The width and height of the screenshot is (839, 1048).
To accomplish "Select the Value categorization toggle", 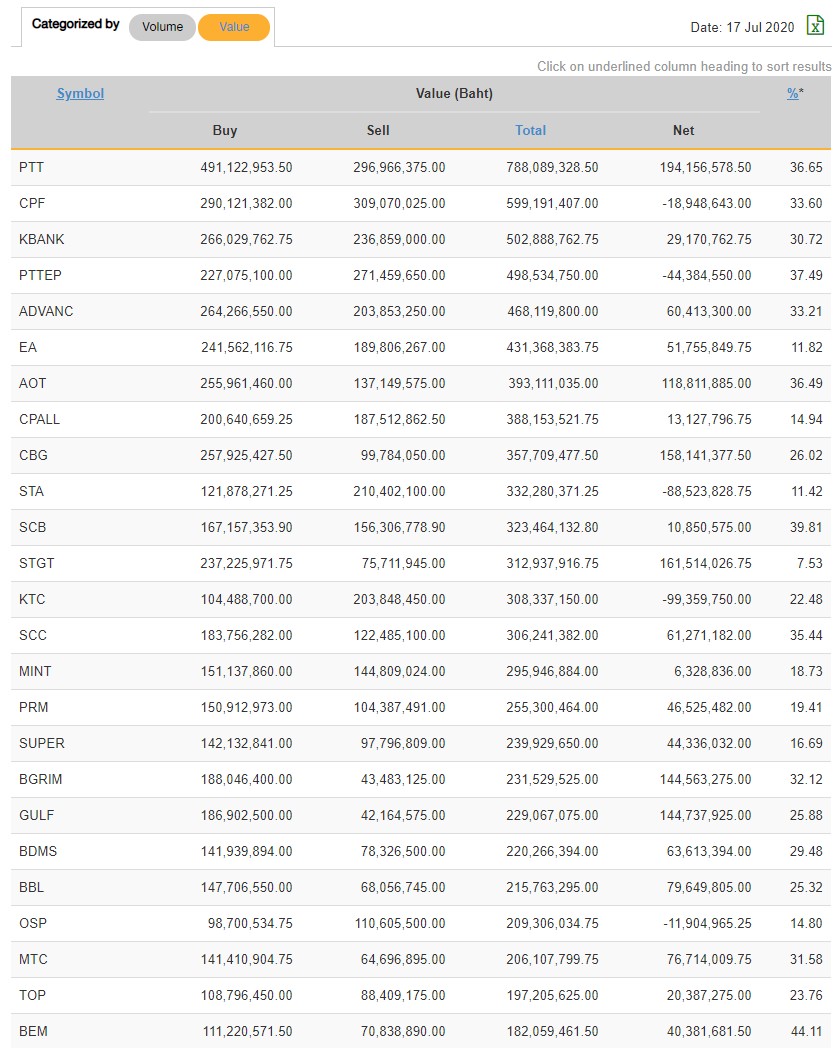I will coord(234,27).
